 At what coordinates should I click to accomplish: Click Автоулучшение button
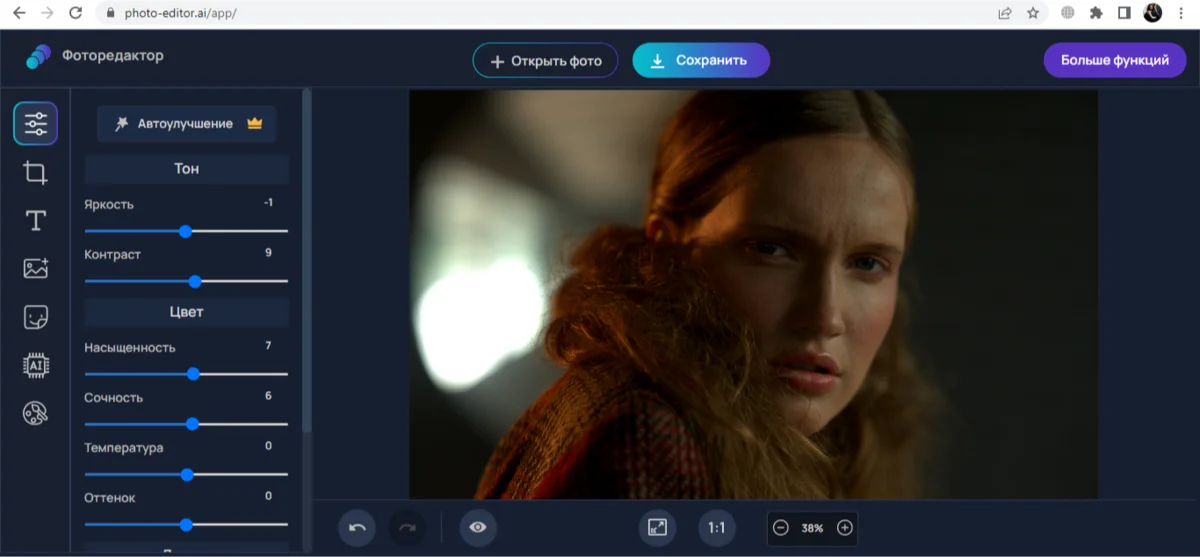tap(187, 124)
